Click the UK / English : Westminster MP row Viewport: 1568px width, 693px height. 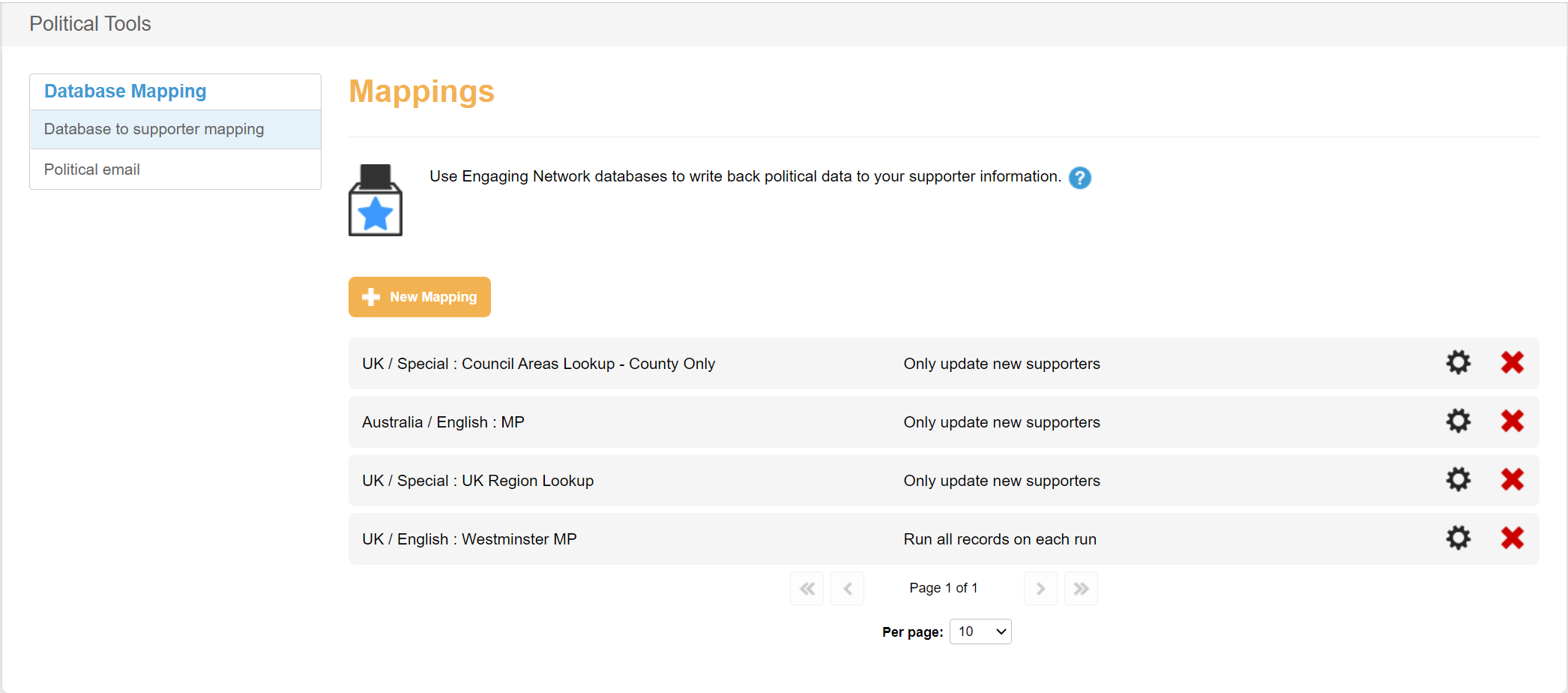(x=469, y=539)
